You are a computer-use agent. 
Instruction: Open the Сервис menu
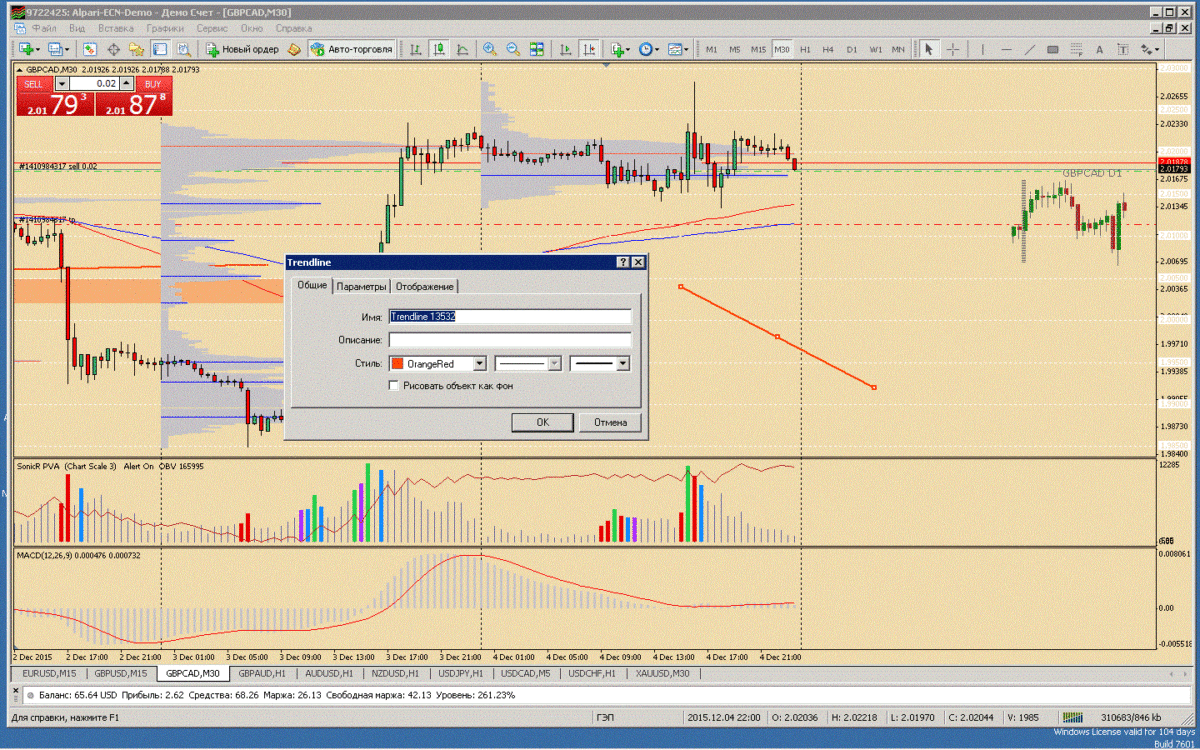coord(212,29)
